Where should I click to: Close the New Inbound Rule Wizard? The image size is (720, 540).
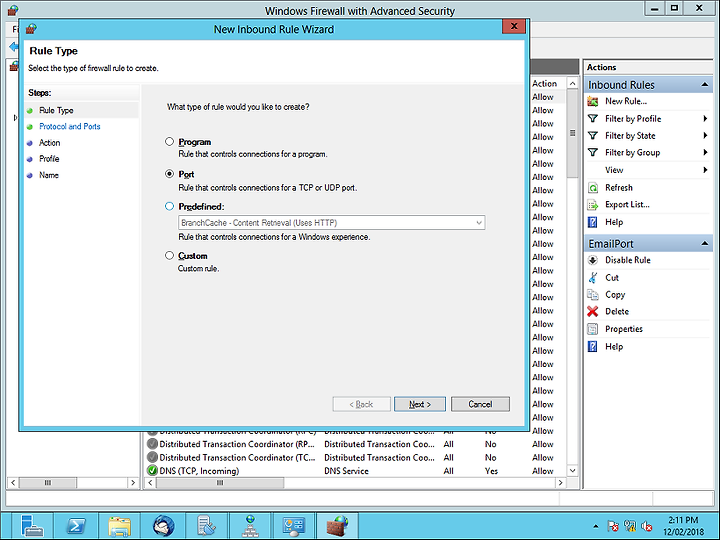(514, 27)
